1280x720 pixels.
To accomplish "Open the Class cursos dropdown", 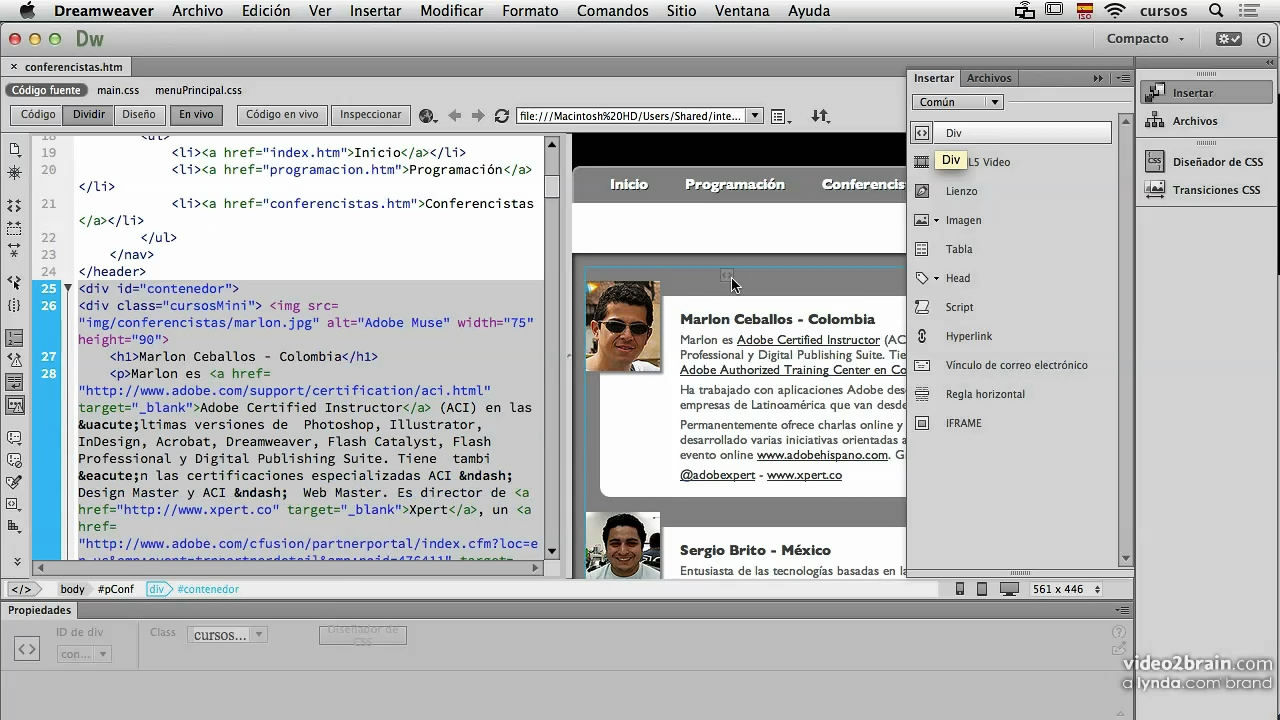I will (228, 634).
